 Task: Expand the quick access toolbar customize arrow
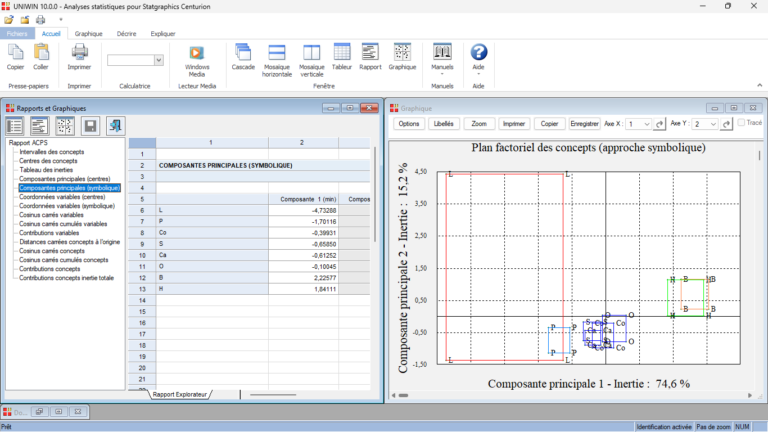point(61,20)
